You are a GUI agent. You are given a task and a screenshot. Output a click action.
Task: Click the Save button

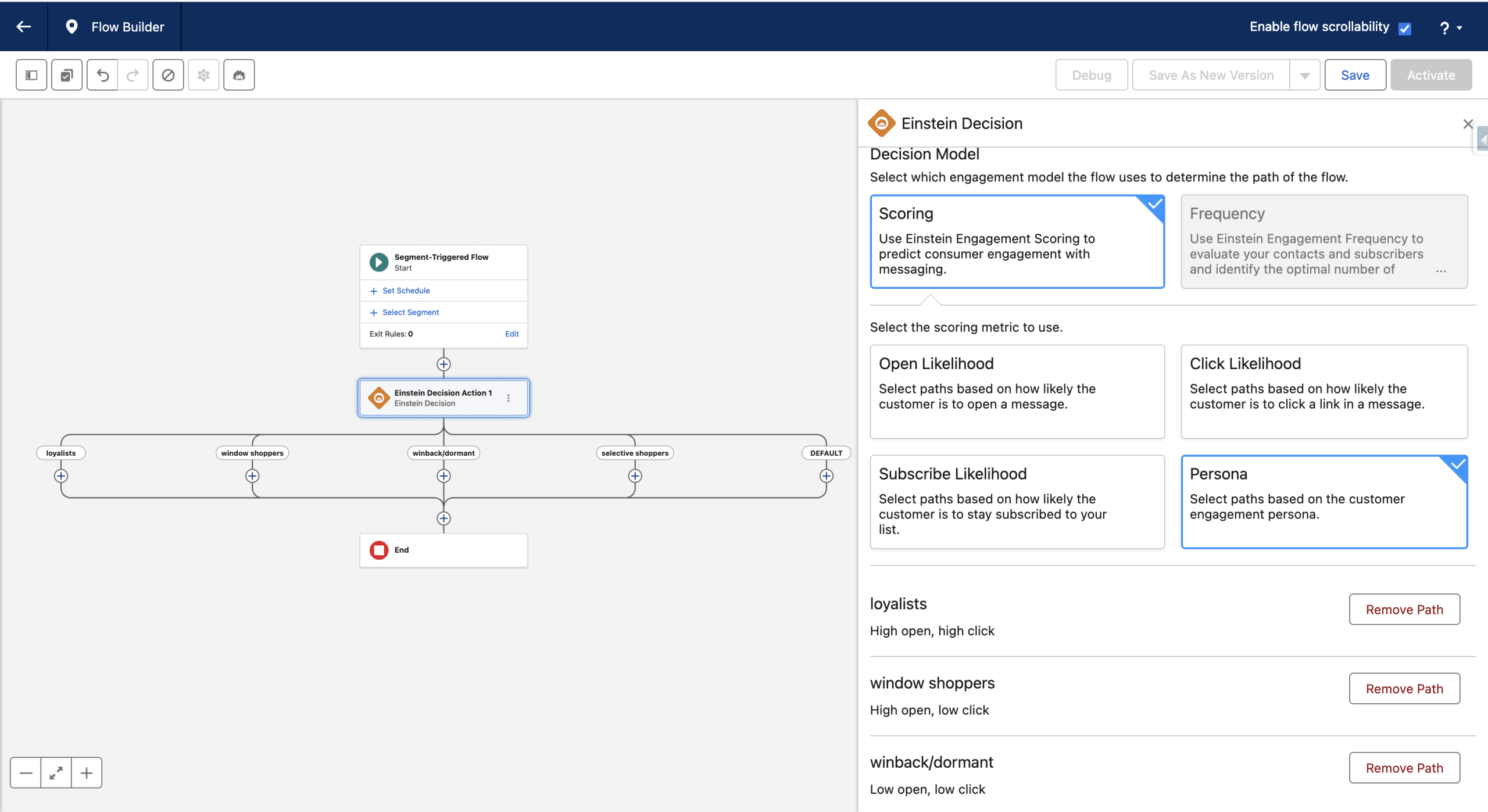pos(1354,76)
